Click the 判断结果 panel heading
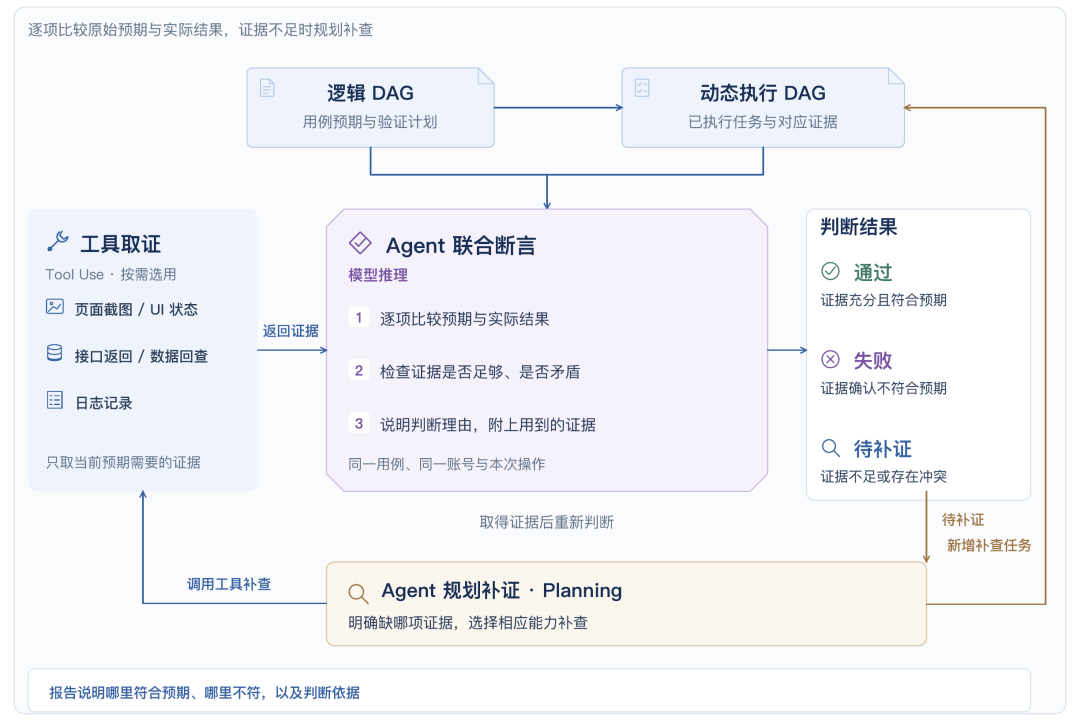This screenshot has height=721, width=1080. pos(859,227)
